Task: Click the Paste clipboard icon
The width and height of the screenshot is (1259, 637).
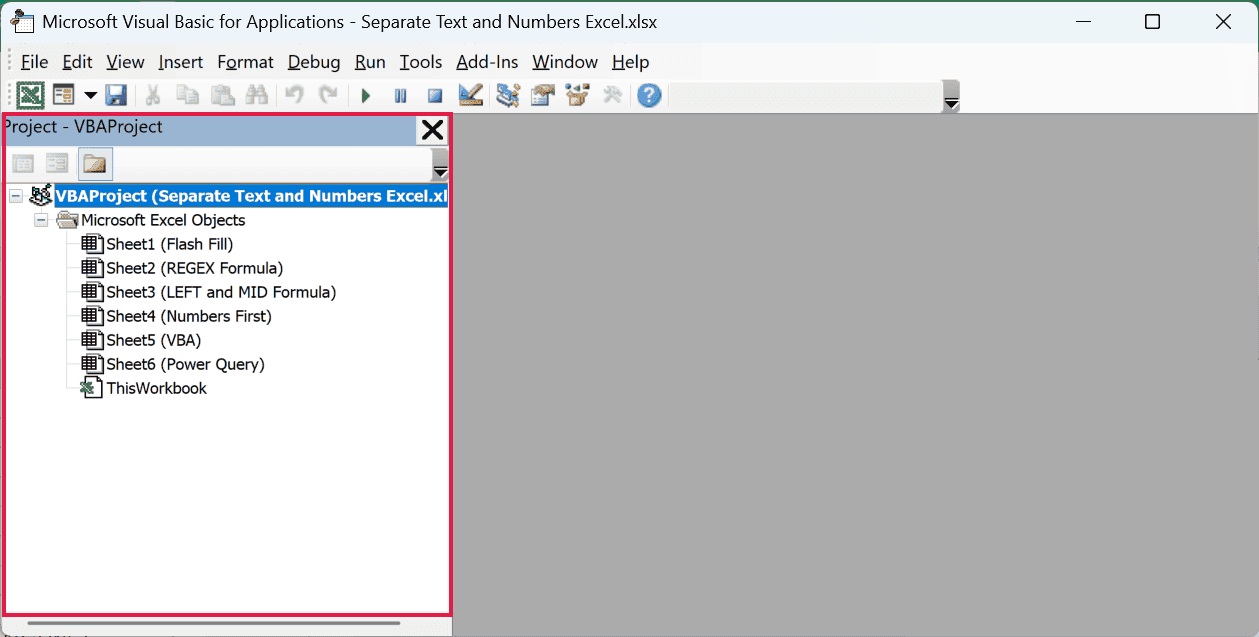Action: [222, 95]
